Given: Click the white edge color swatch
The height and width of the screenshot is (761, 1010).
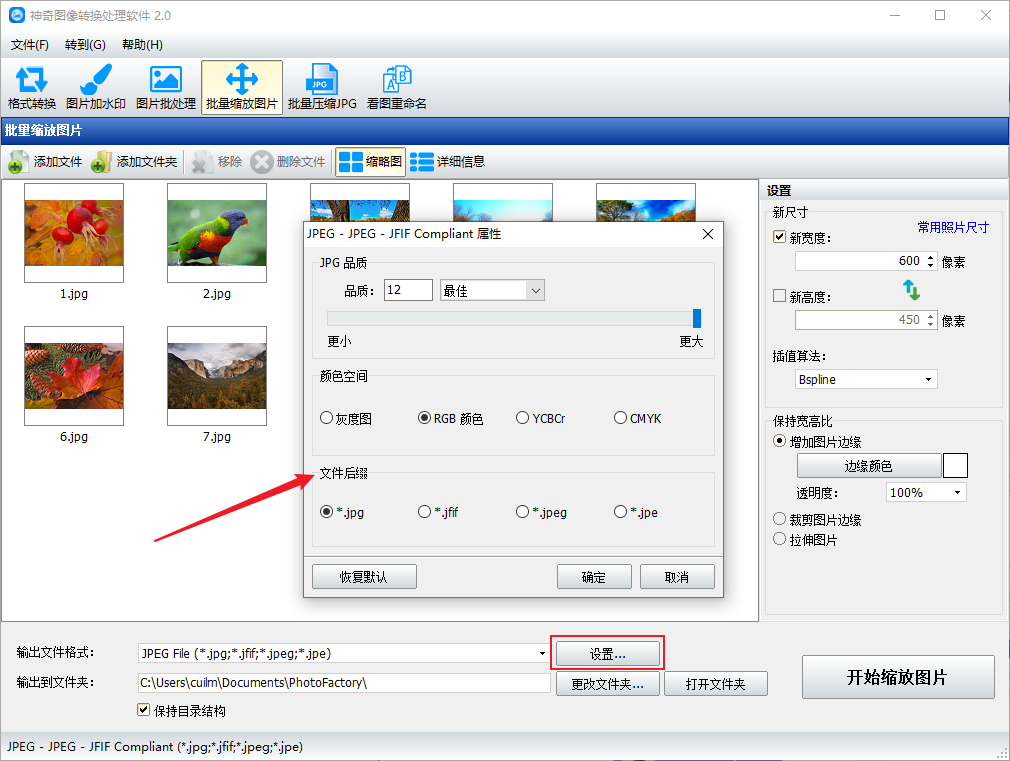Looking at the screenshot, I should (x=955, y=465).
